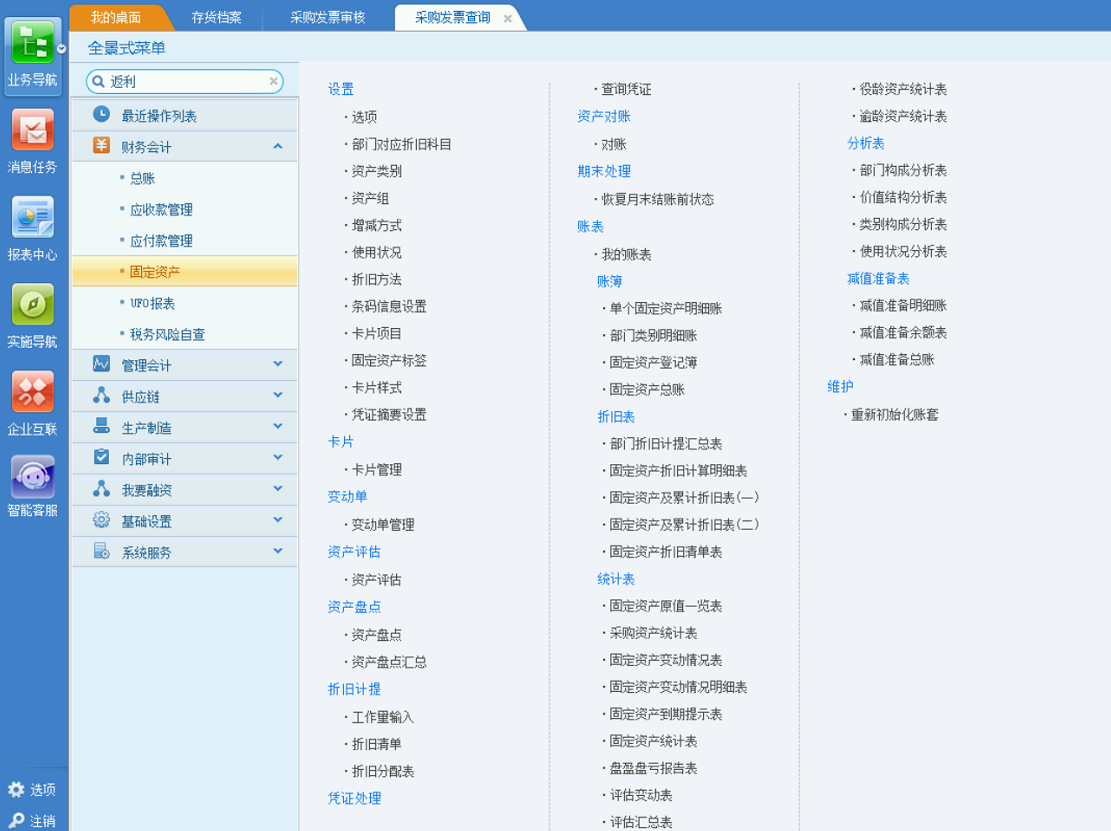Click the 系统服务 server icon
This screenshot has width=1111, height=831.
point(101,550)
